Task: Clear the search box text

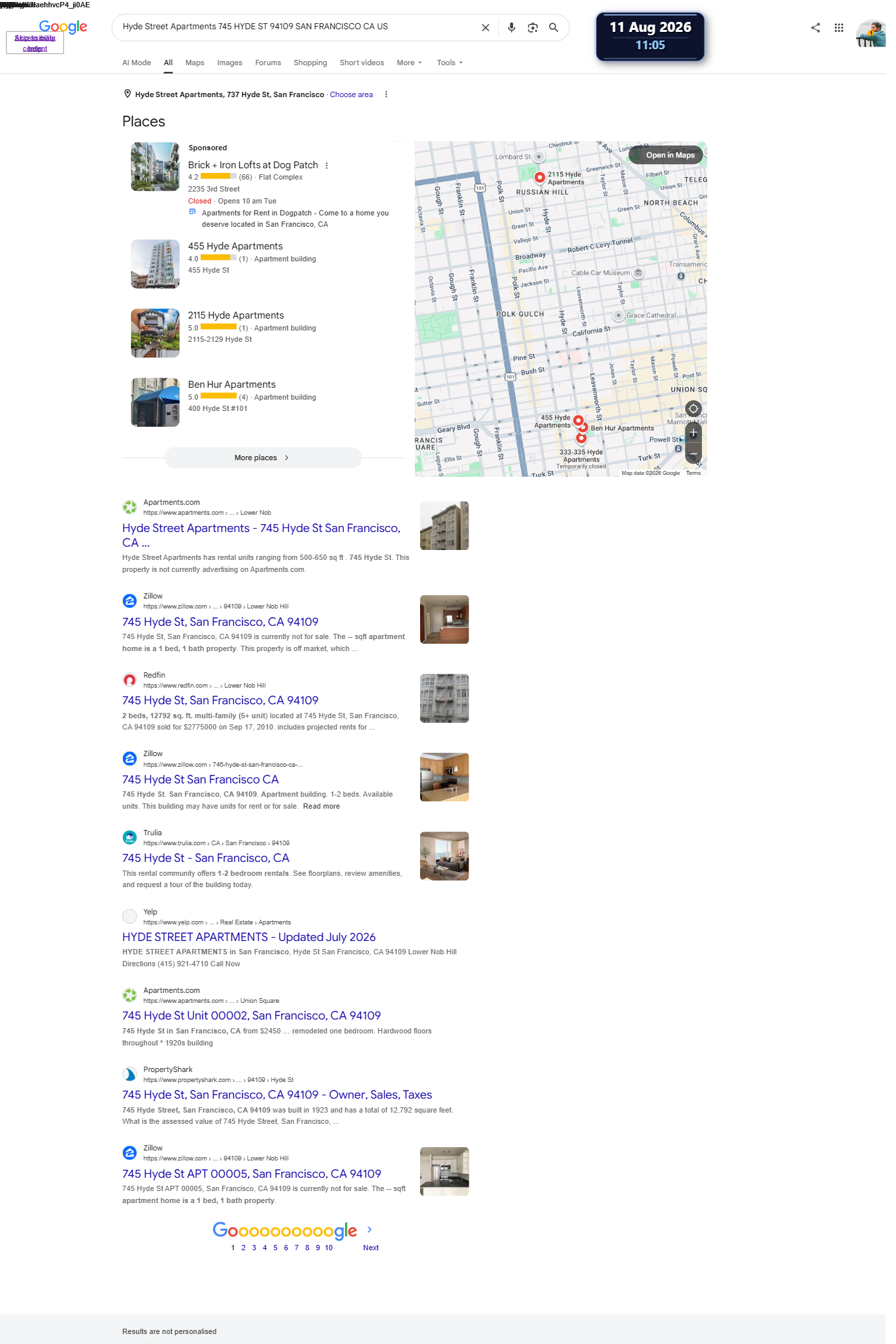Action: [485, 27]
